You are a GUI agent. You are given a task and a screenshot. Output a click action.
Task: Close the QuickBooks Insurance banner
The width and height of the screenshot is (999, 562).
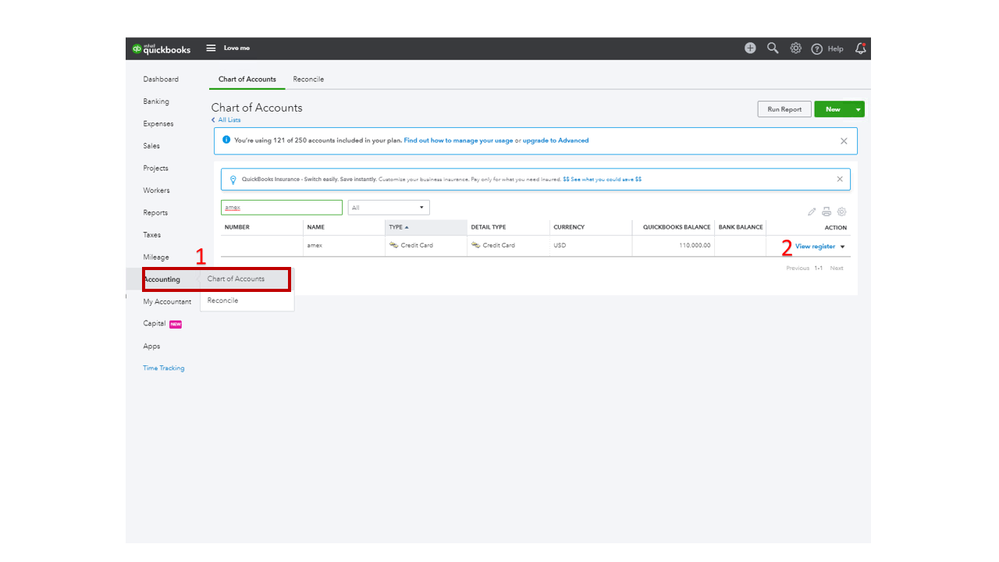[x=840, y=179]
